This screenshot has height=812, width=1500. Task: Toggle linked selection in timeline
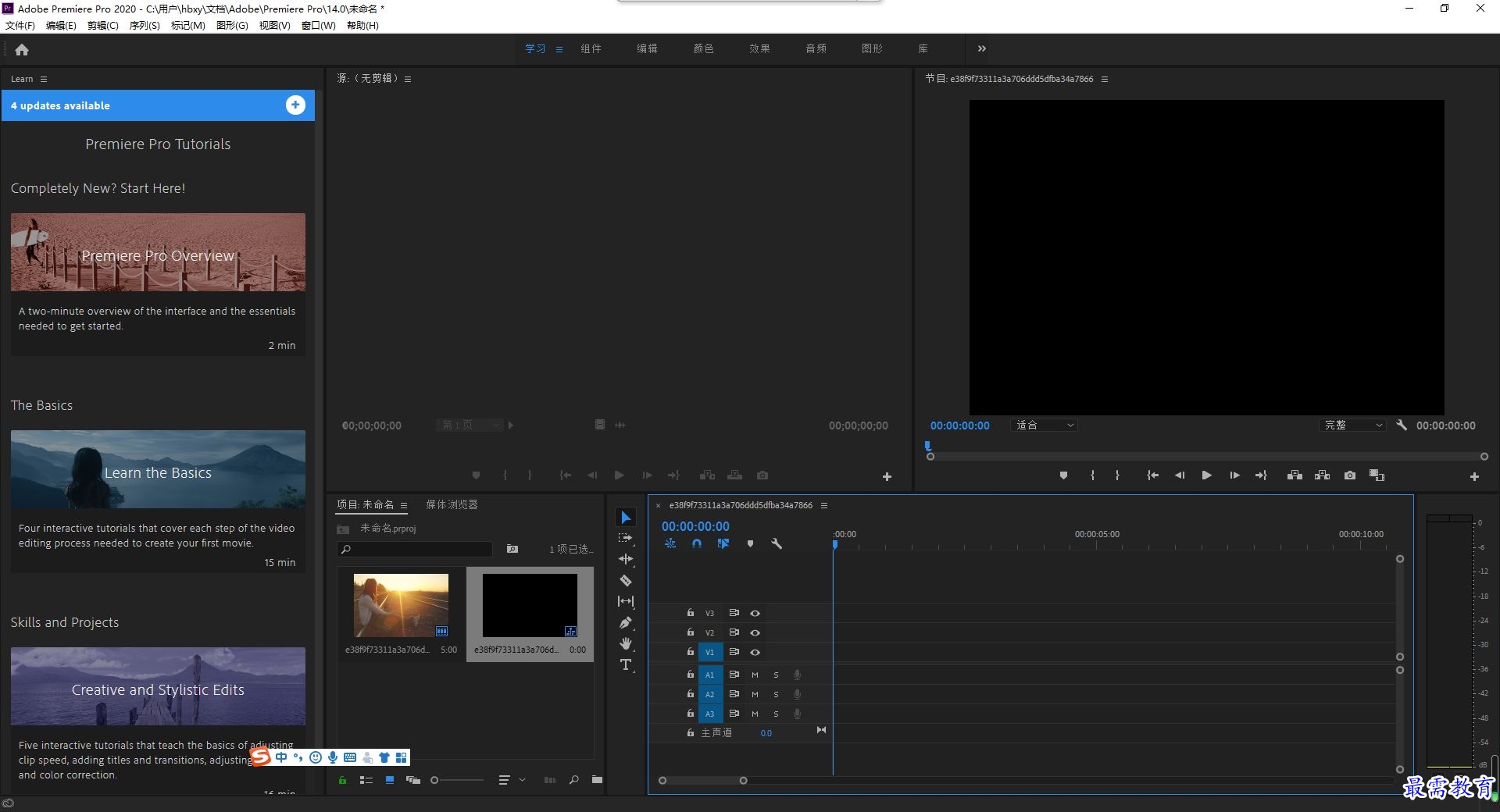click(x=723, y=543)
